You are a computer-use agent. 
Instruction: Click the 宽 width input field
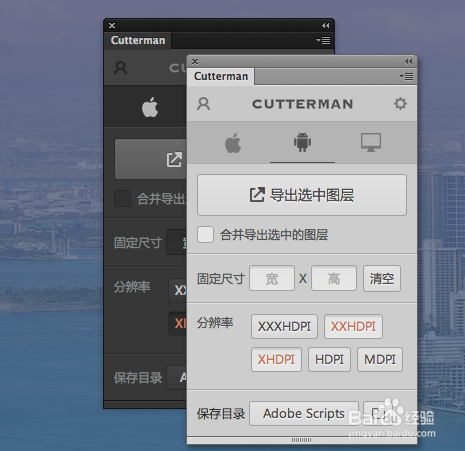[272, 278]
